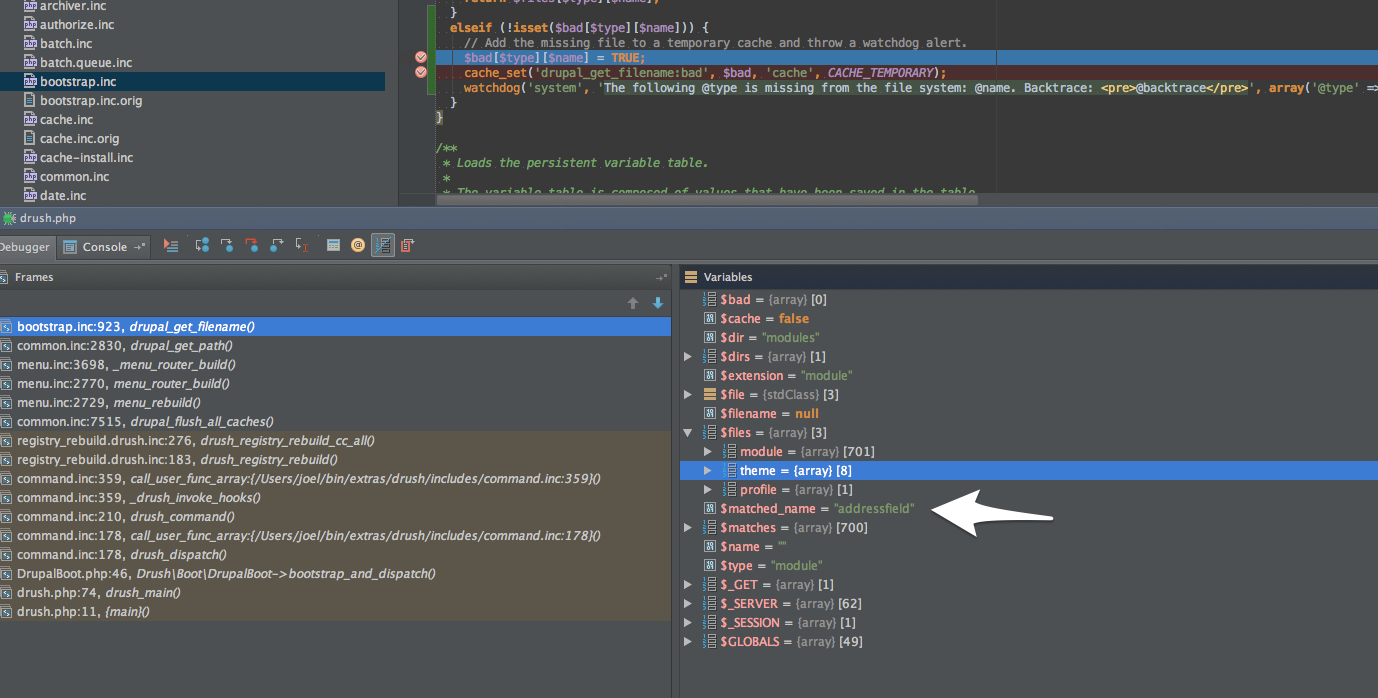
Task: Expand the module array under $files
Action: point(707,452)
